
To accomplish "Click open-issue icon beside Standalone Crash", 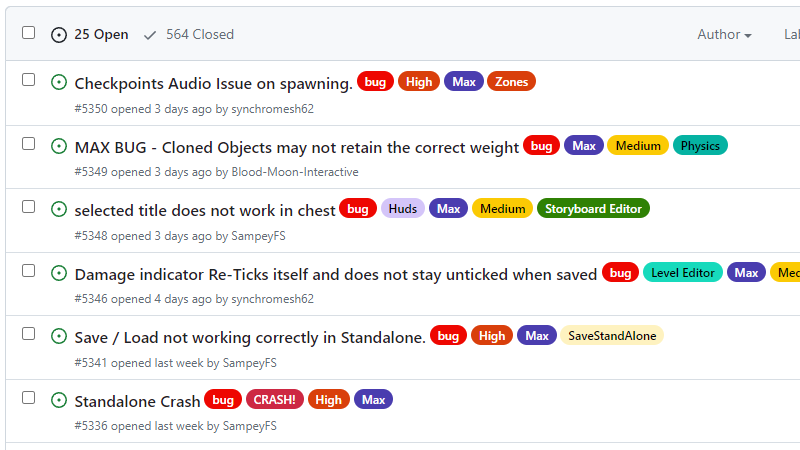I will click(59, 401).
